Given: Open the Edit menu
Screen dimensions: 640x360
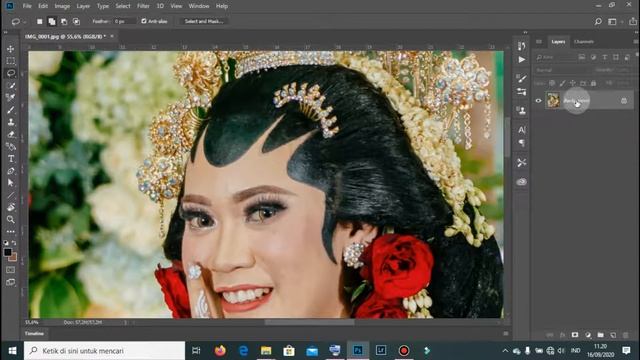Looking at the screenshot, I should tap(43, 6).
